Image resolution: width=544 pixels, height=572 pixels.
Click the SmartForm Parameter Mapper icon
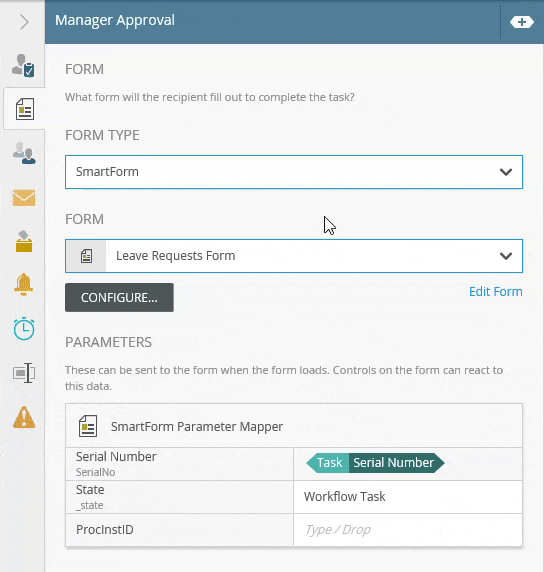[88, 426]
